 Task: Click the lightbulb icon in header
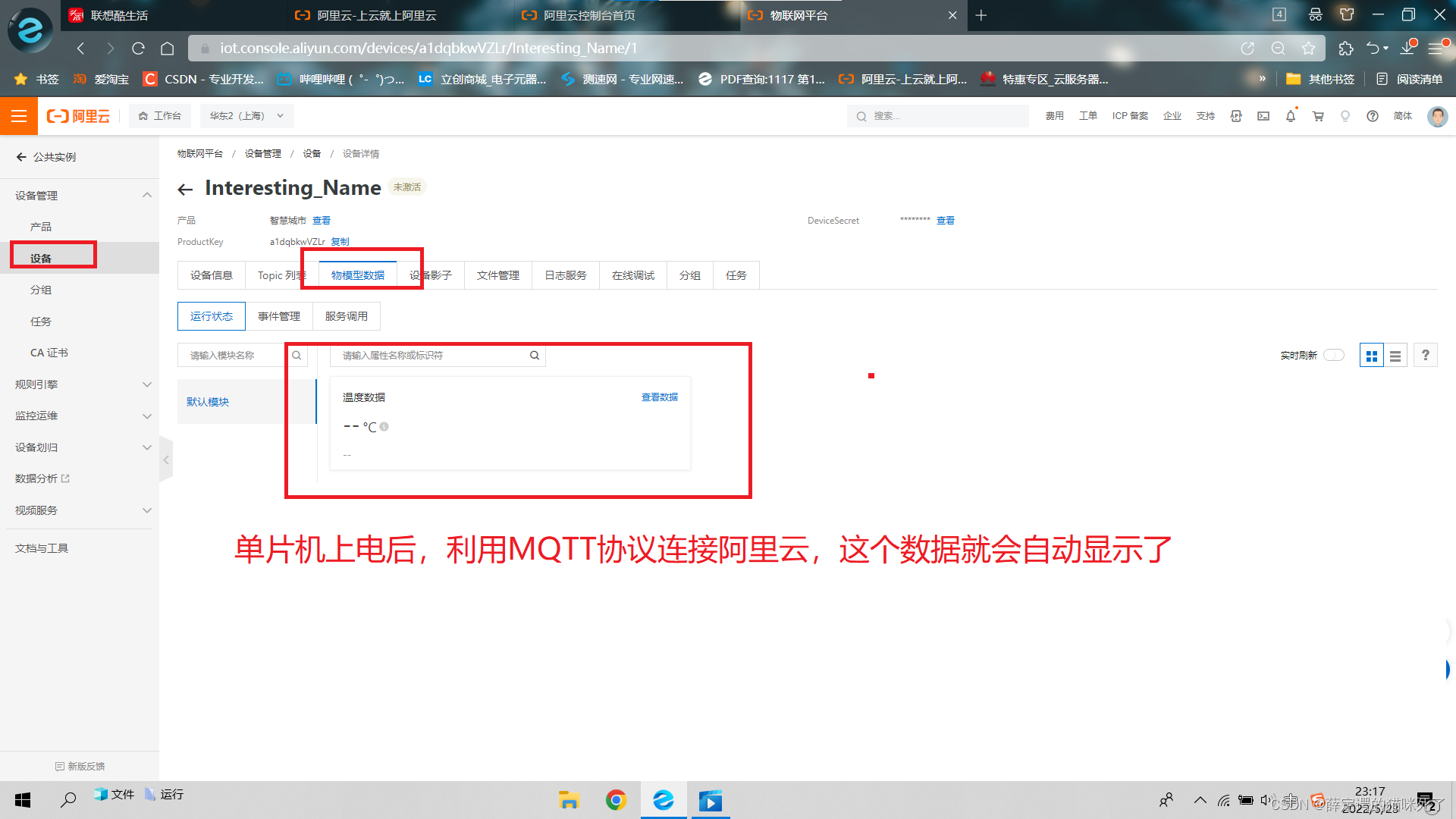[1345, 116]
